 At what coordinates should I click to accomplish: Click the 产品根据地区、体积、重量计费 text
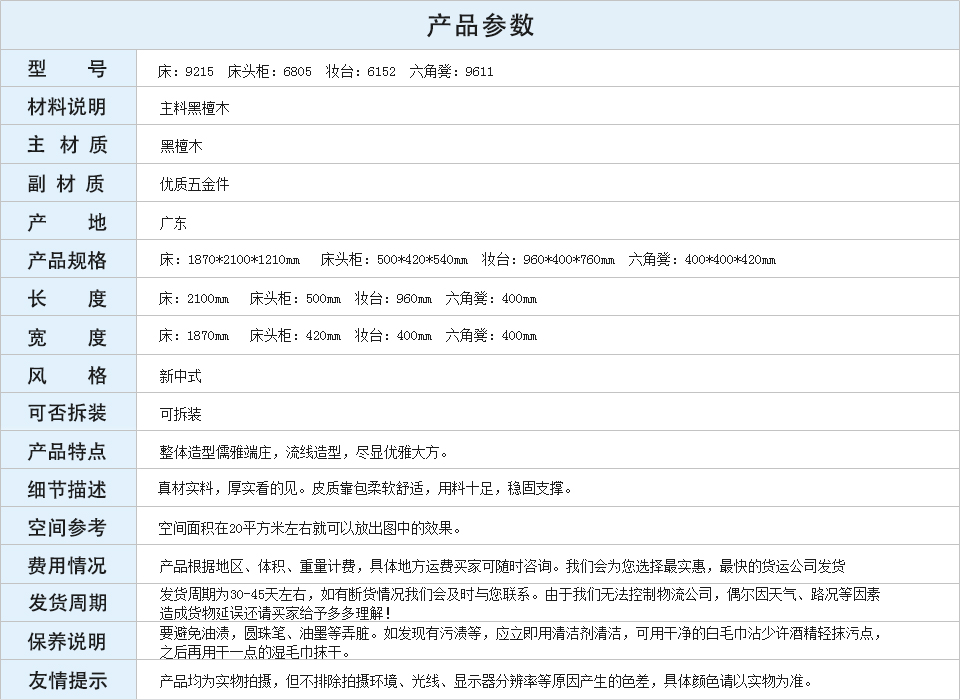[x=258, y=566]
